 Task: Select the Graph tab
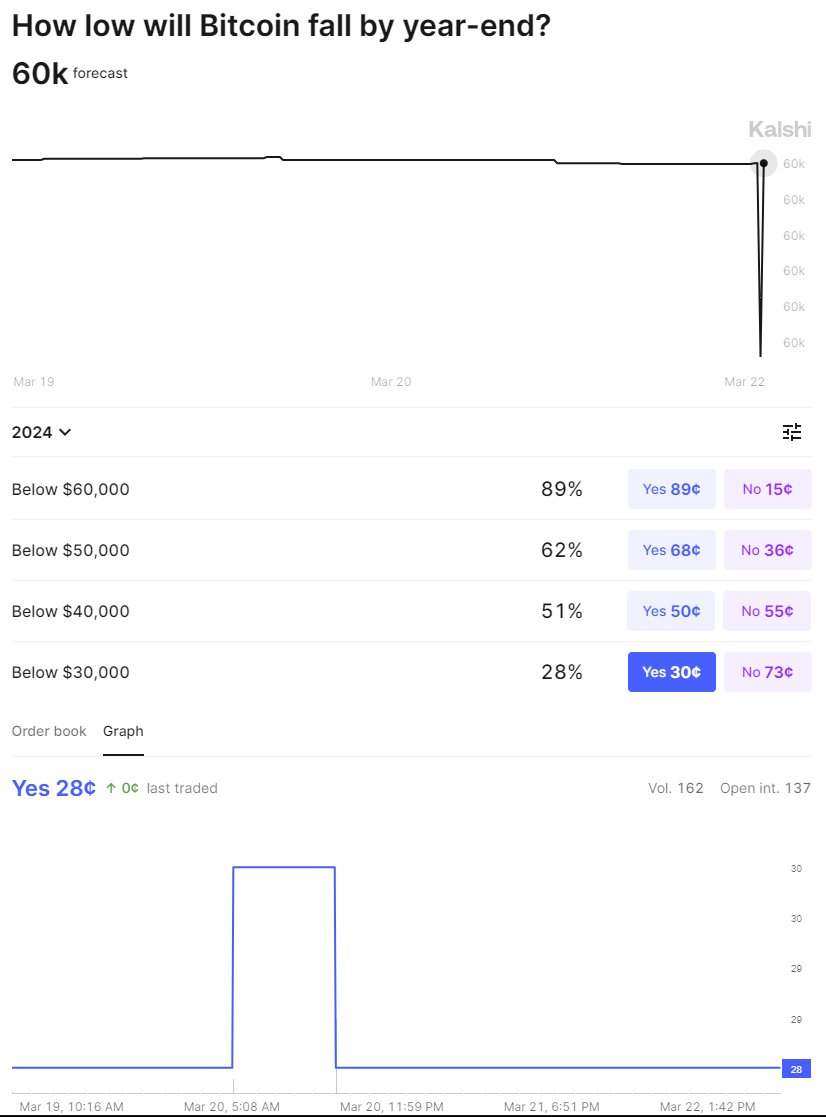pyautogui.click(x=123, y=731)
